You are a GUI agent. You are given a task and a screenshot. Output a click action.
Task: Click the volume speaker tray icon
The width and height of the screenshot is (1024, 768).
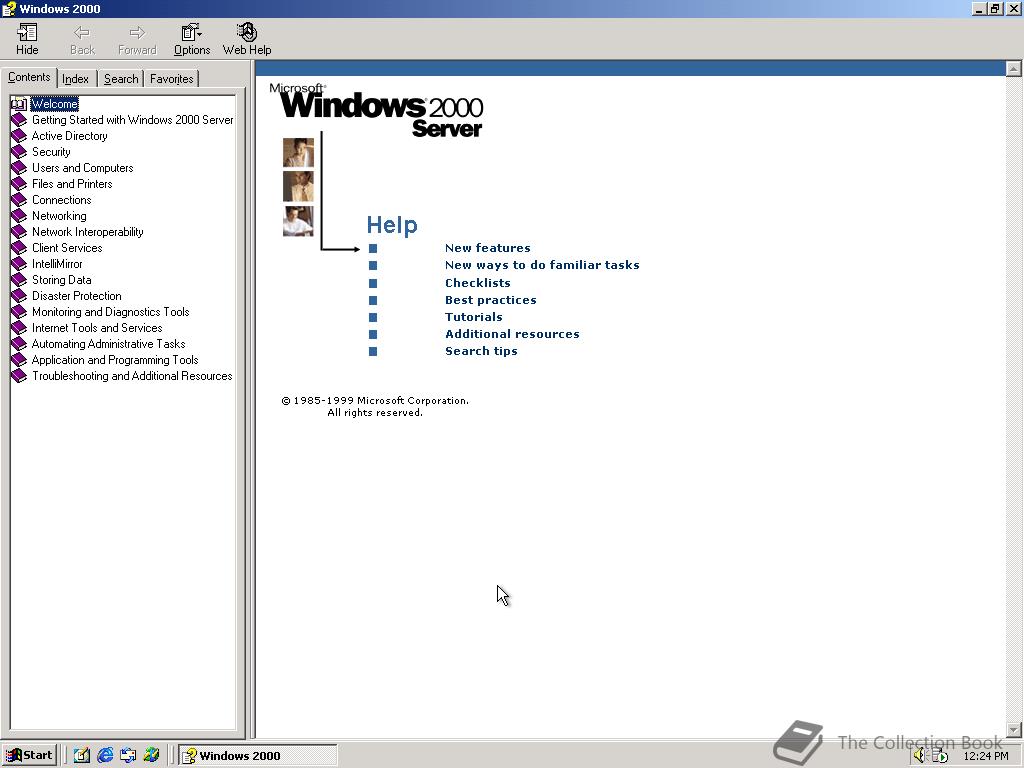tap(920, 756)
